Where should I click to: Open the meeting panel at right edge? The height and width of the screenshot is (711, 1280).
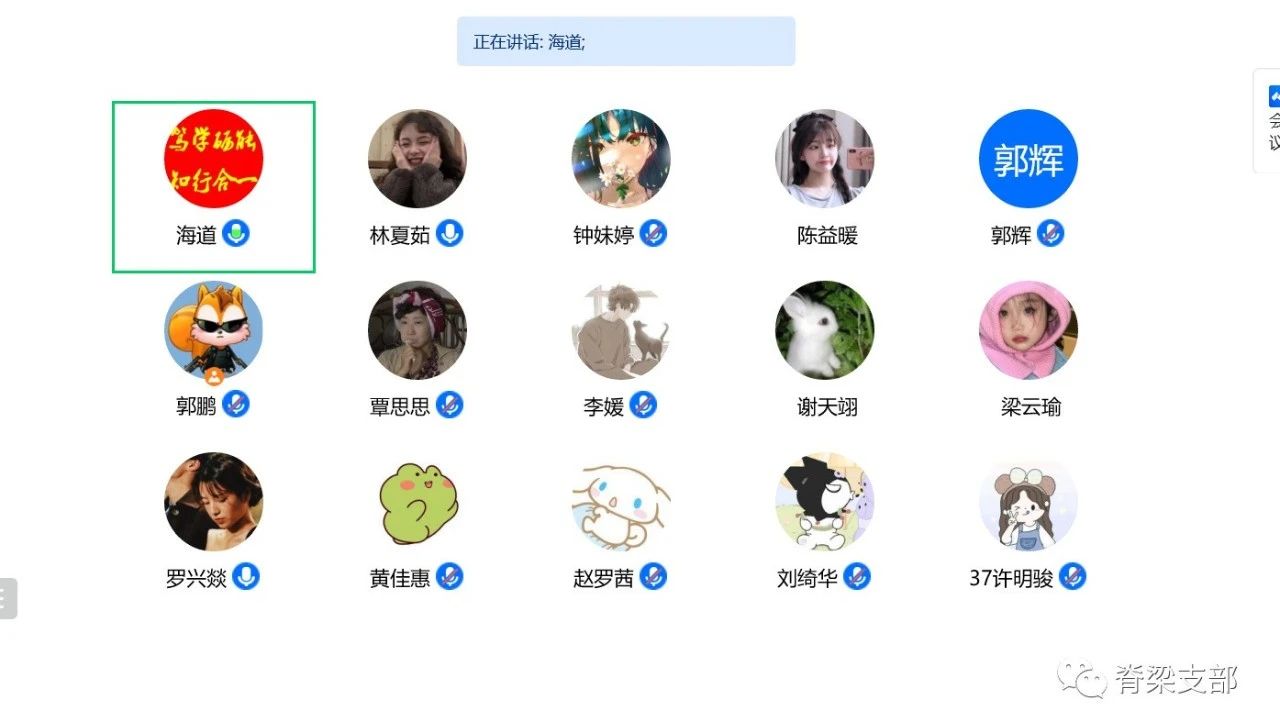(x=1268, y=121)
